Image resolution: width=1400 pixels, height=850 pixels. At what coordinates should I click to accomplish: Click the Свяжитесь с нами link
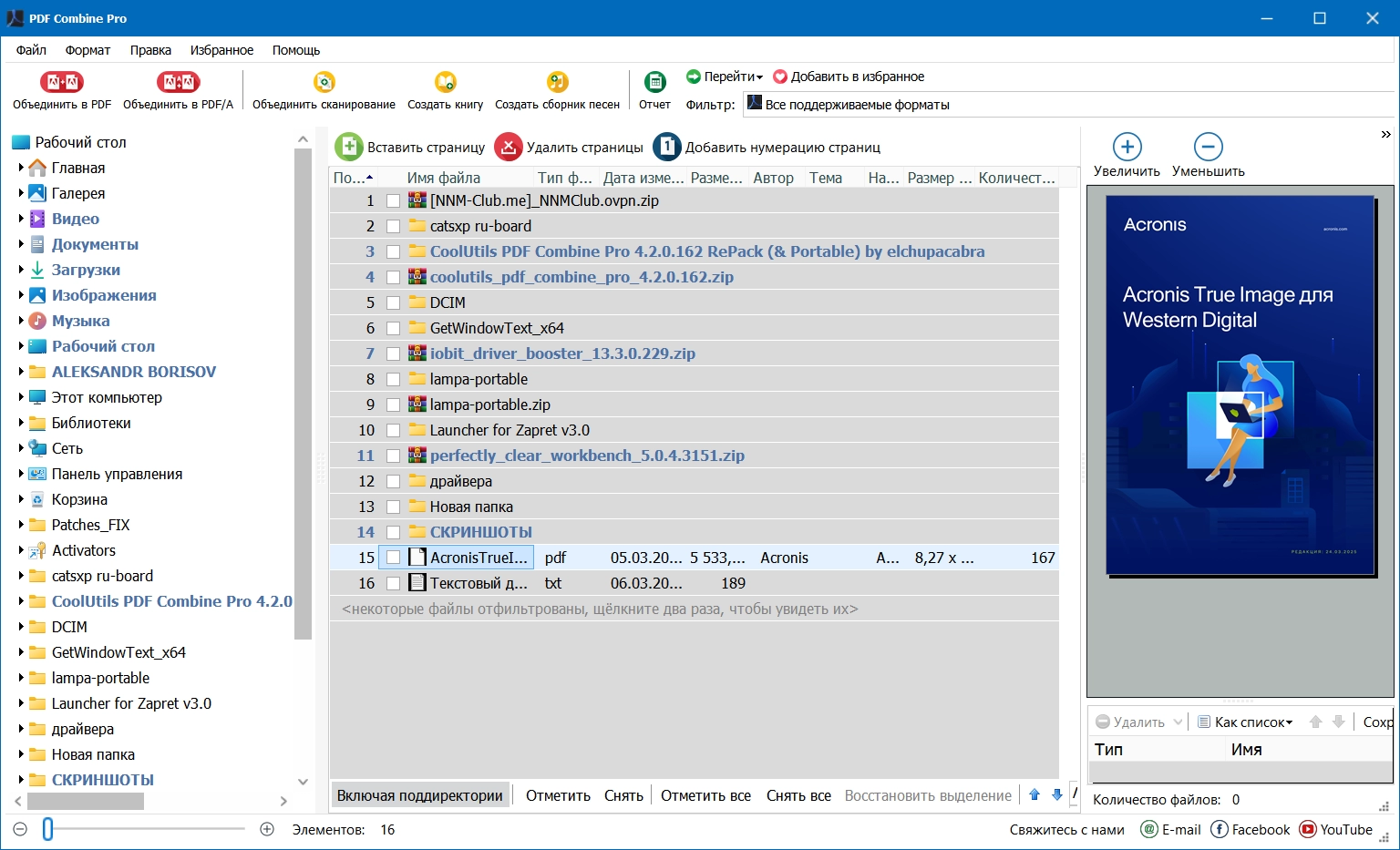tap(1066, 829)
